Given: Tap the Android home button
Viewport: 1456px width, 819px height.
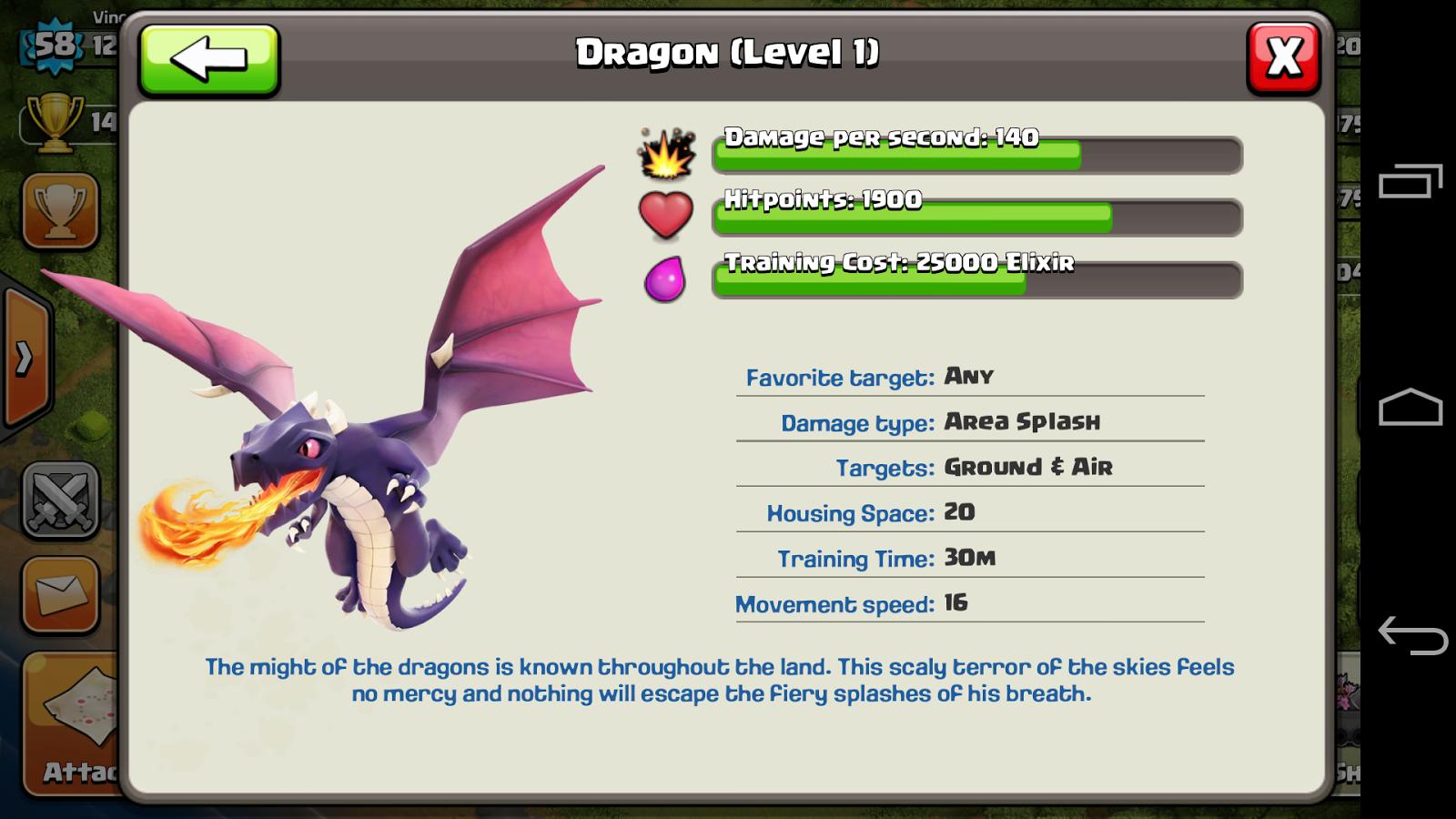Looking at the screenshot, I should click(x=1410, y=407).
